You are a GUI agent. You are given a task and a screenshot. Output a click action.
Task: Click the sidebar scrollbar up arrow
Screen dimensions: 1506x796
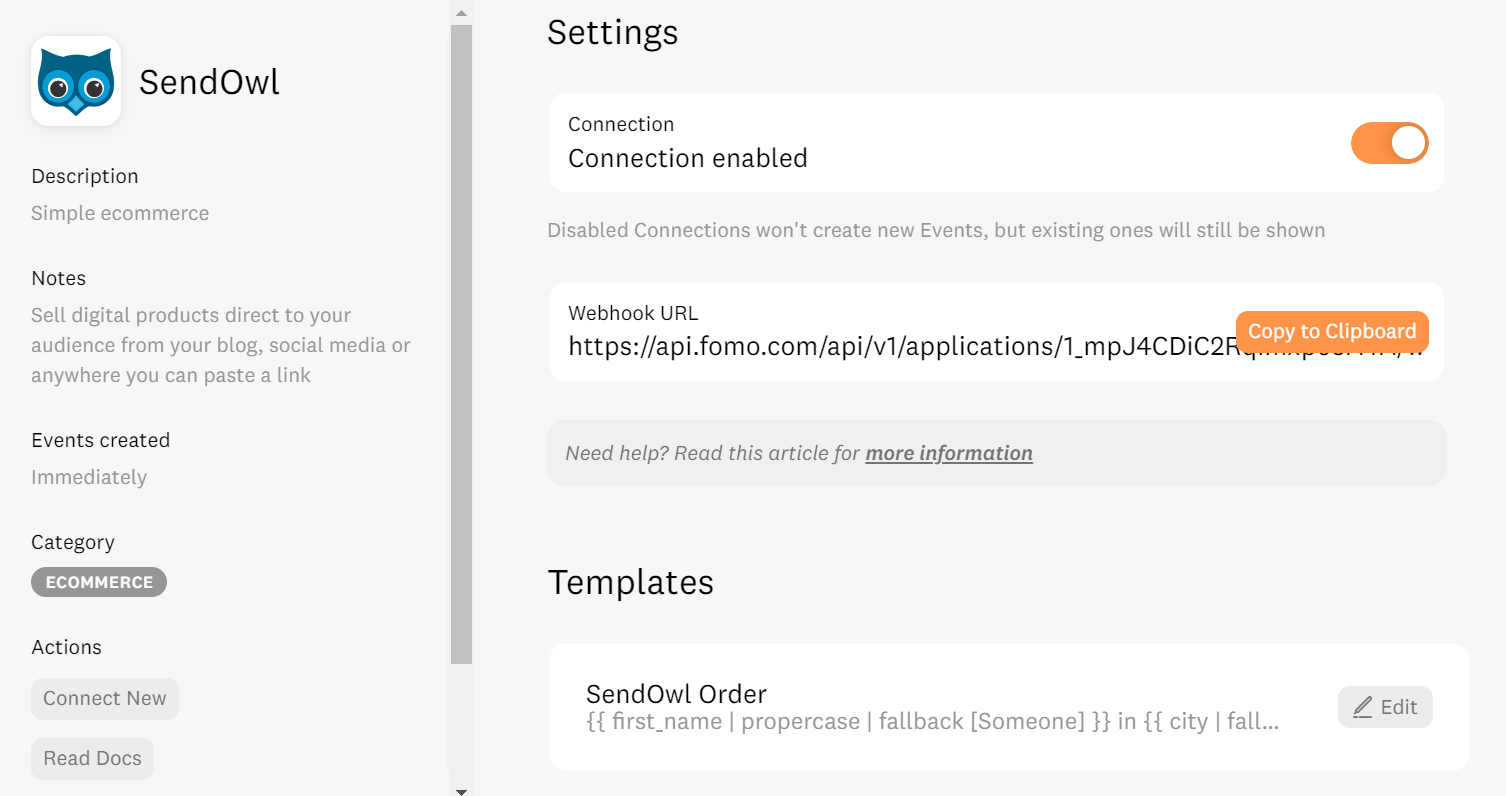click(x=461, y=13)
